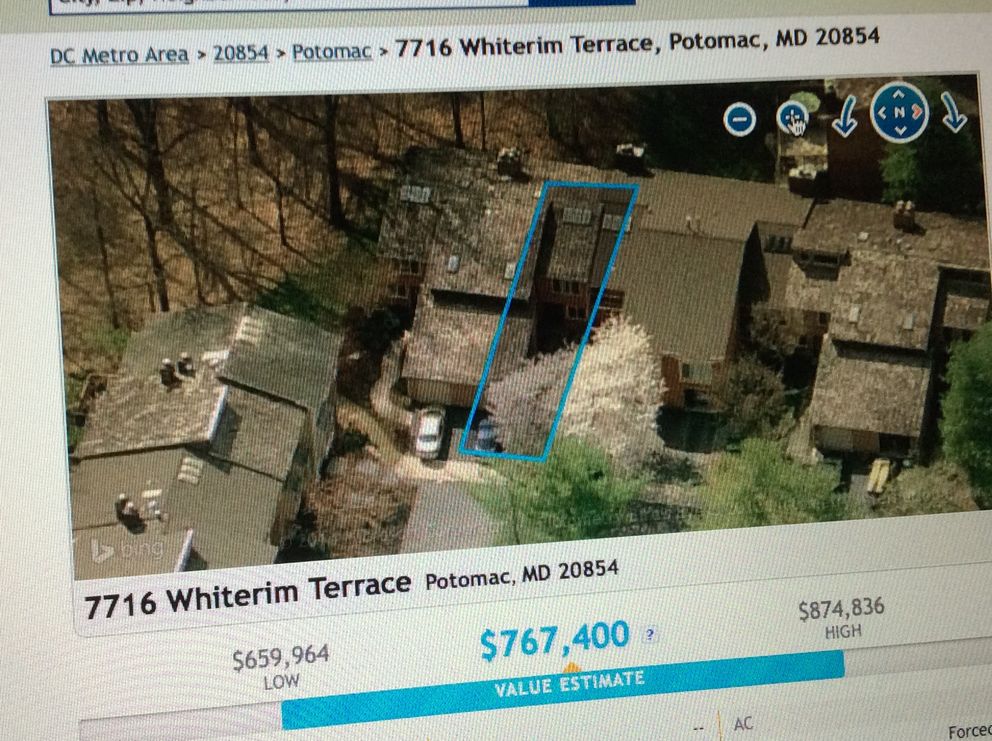Screen dimensions: 992x741
Task: Go to the 20854 zip code breadcrumb
Action: coord(240,53)
